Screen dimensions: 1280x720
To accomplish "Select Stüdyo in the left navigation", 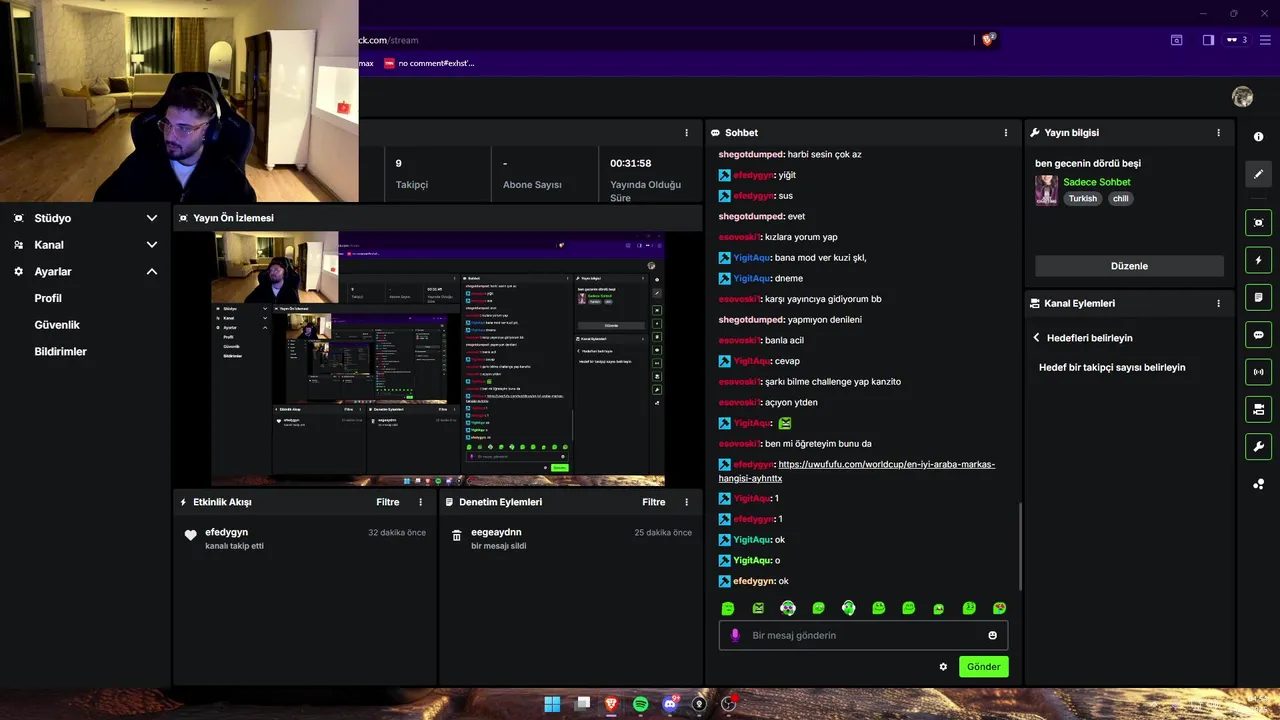I will pos(52,218).
